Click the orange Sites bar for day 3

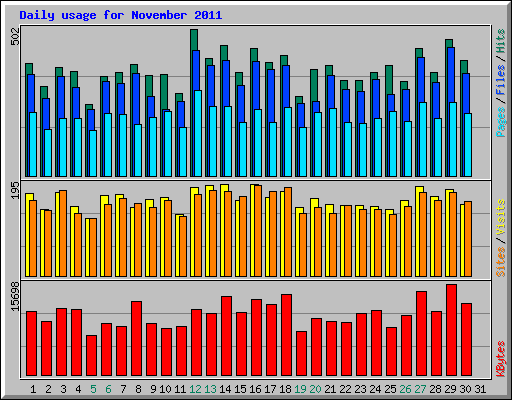click(x=63, y=233)
